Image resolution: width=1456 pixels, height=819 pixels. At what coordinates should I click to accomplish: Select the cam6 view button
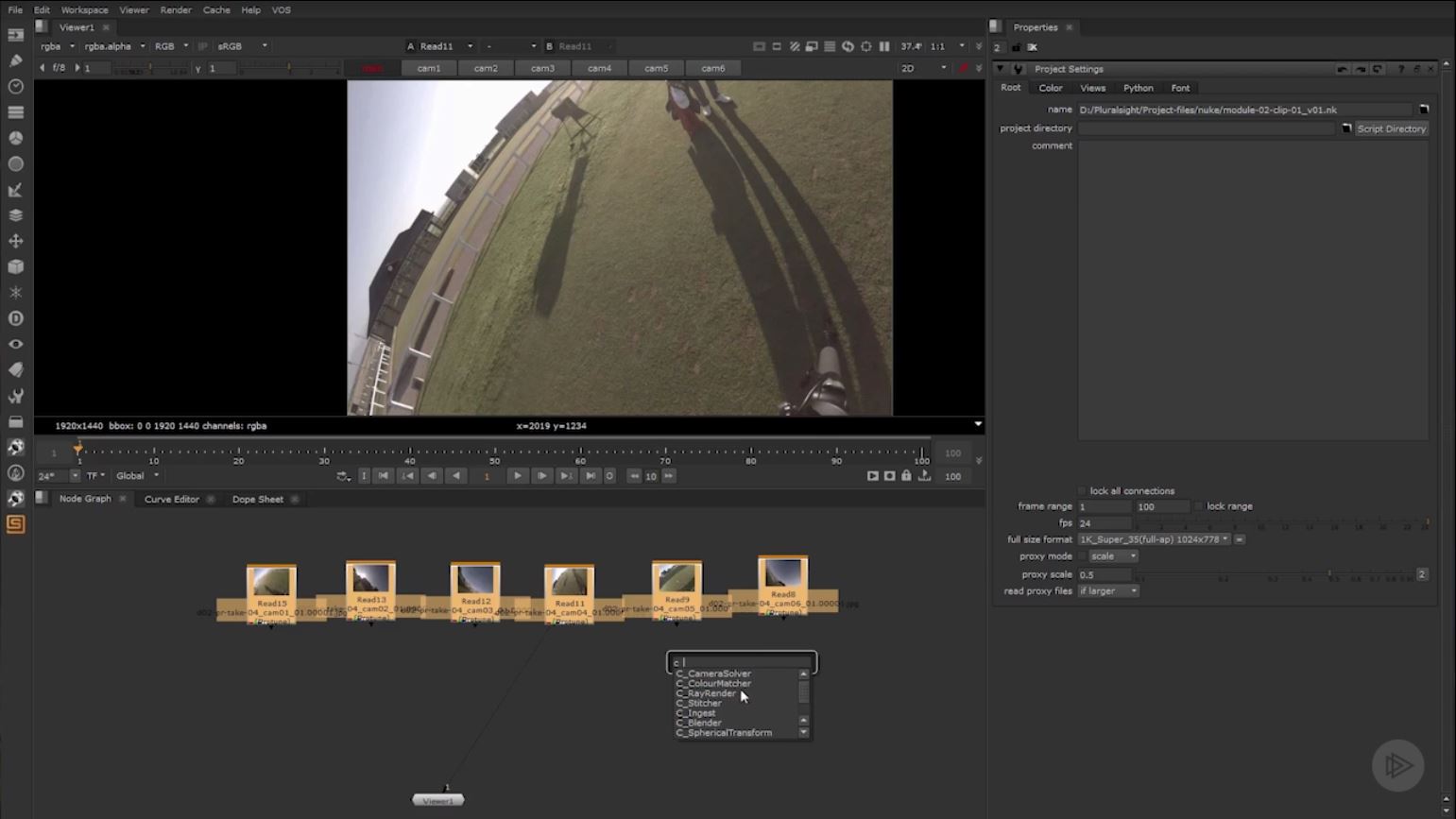click(x=713, y=68)
